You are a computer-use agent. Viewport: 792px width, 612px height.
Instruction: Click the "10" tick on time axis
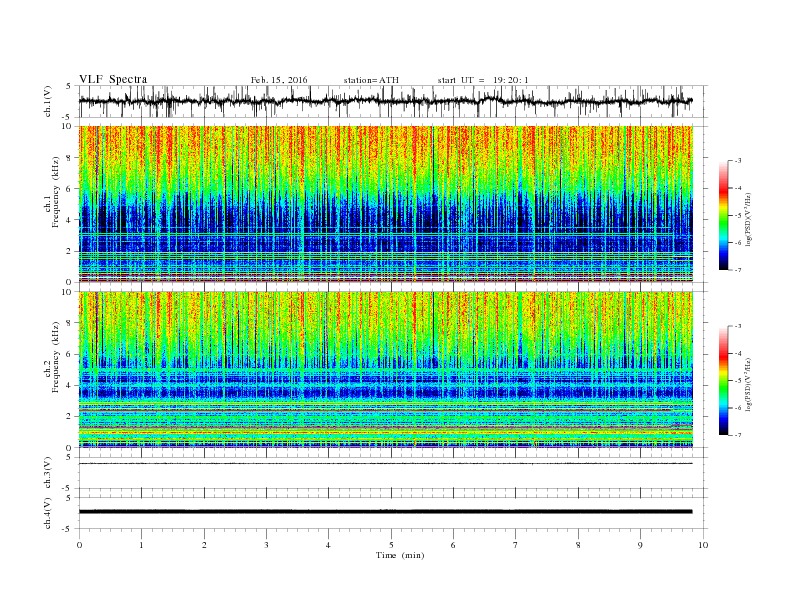pyautogui.click(x=703, y=545)
